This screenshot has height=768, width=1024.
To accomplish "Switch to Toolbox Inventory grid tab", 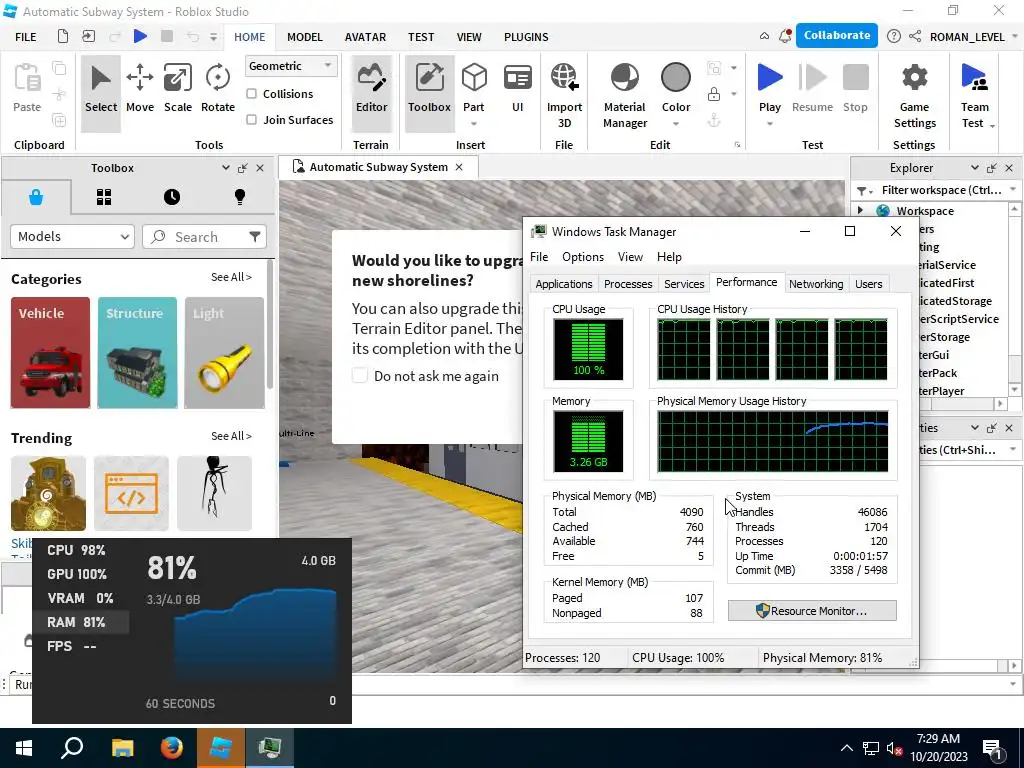I will [x=104, y=197].
